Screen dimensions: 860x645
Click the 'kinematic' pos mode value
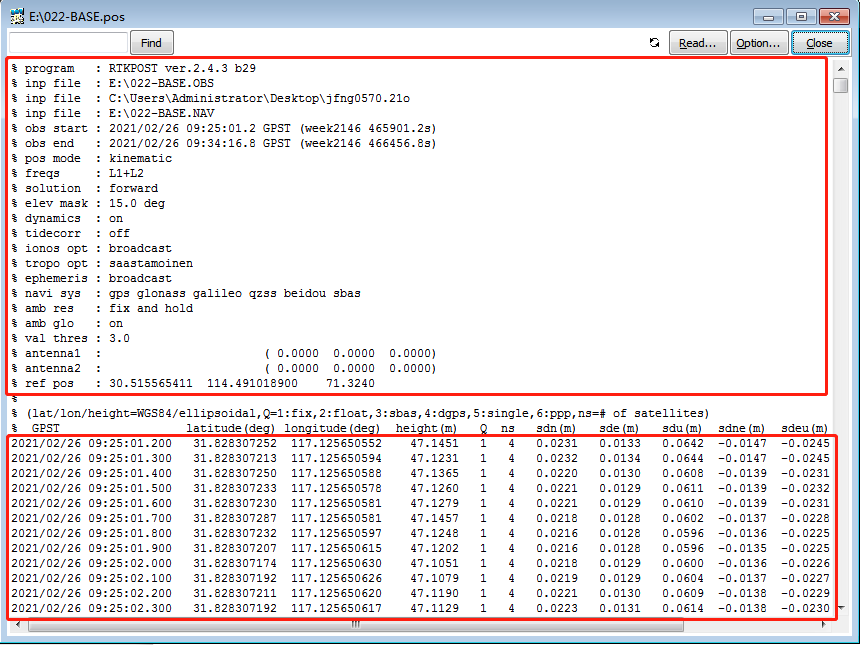tap(140, 159)
